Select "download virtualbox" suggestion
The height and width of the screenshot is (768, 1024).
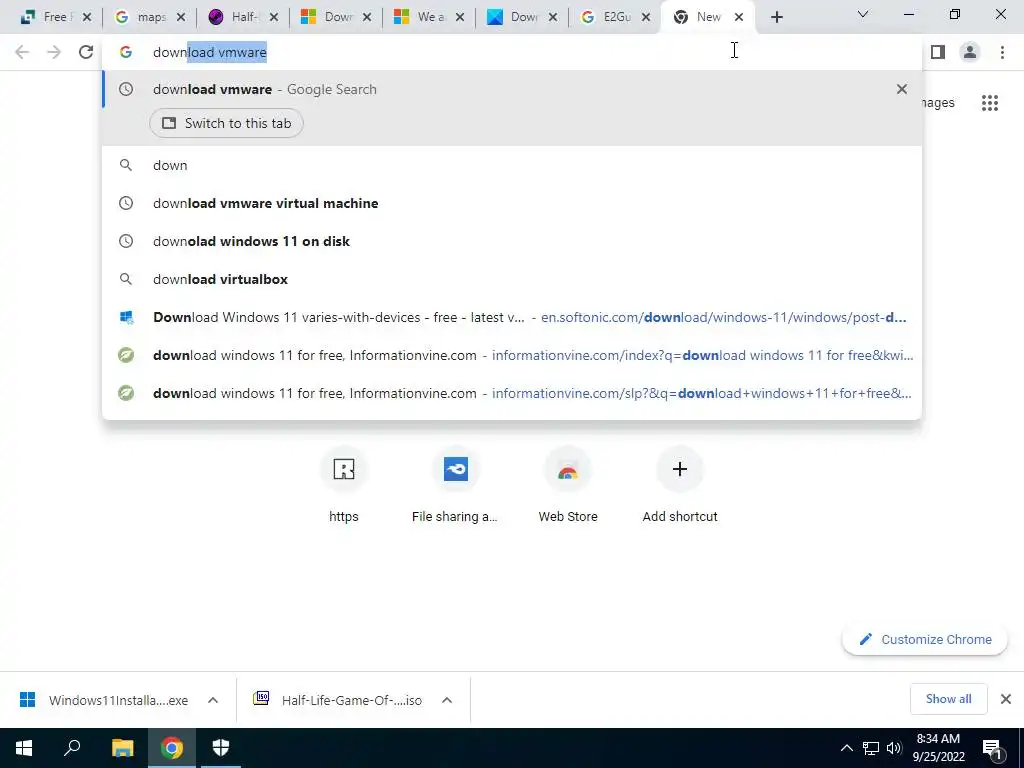click(x=512, y=279)
